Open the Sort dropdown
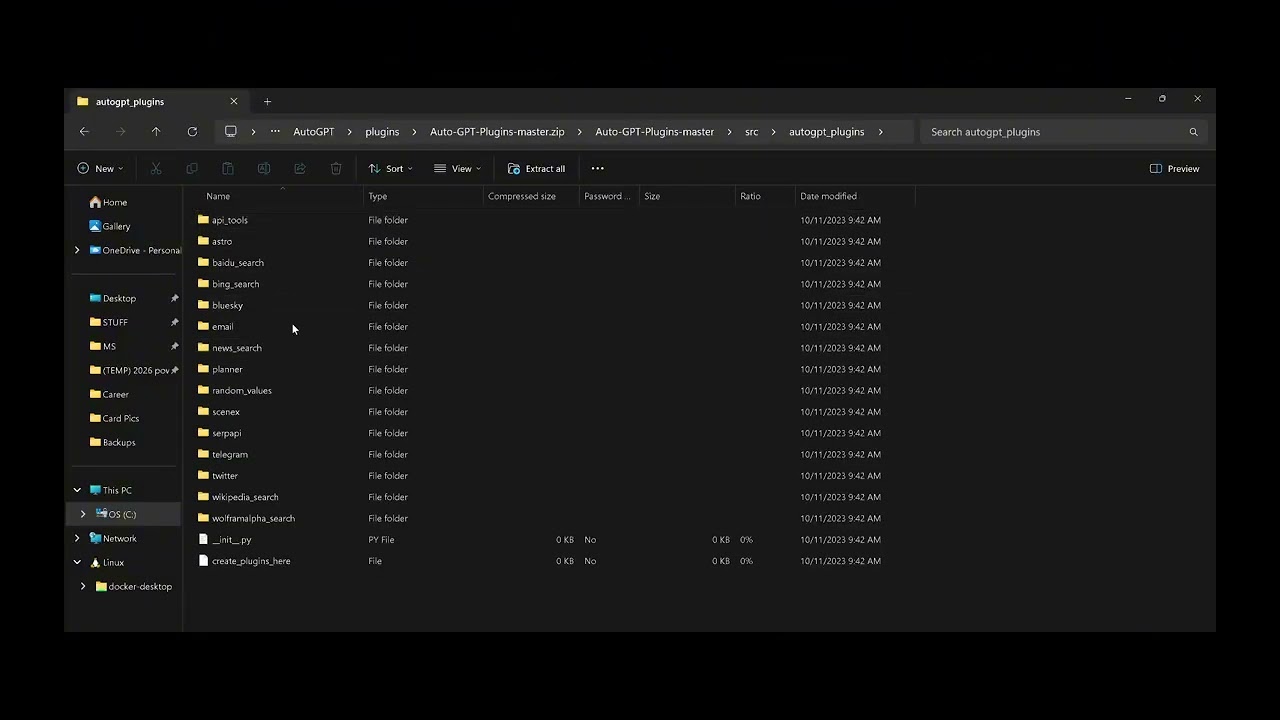Screen dimensions: 1280x720 [390, 169]
